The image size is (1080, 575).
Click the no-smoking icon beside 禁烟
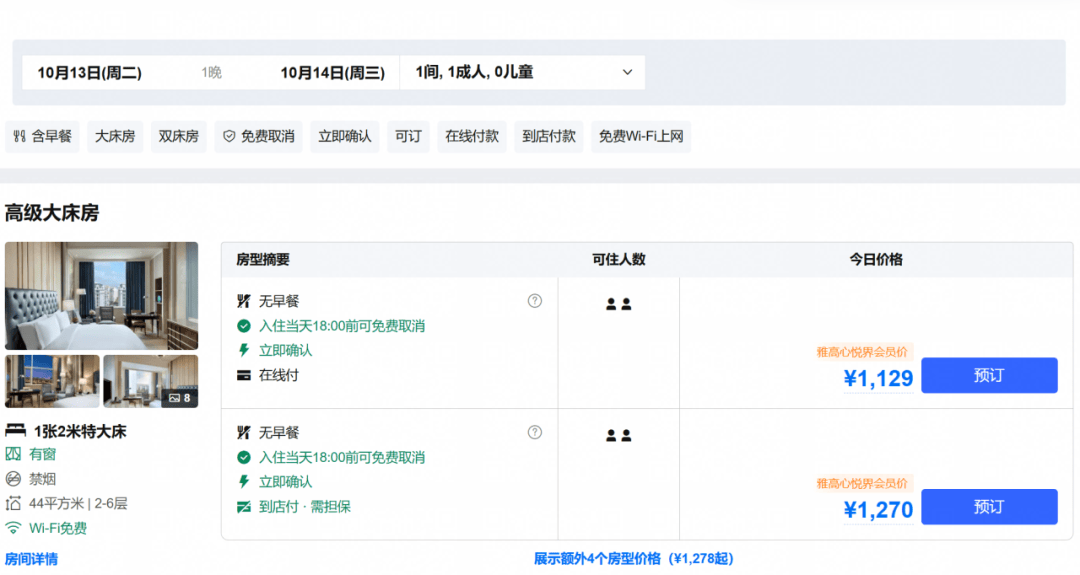(13, 479)
